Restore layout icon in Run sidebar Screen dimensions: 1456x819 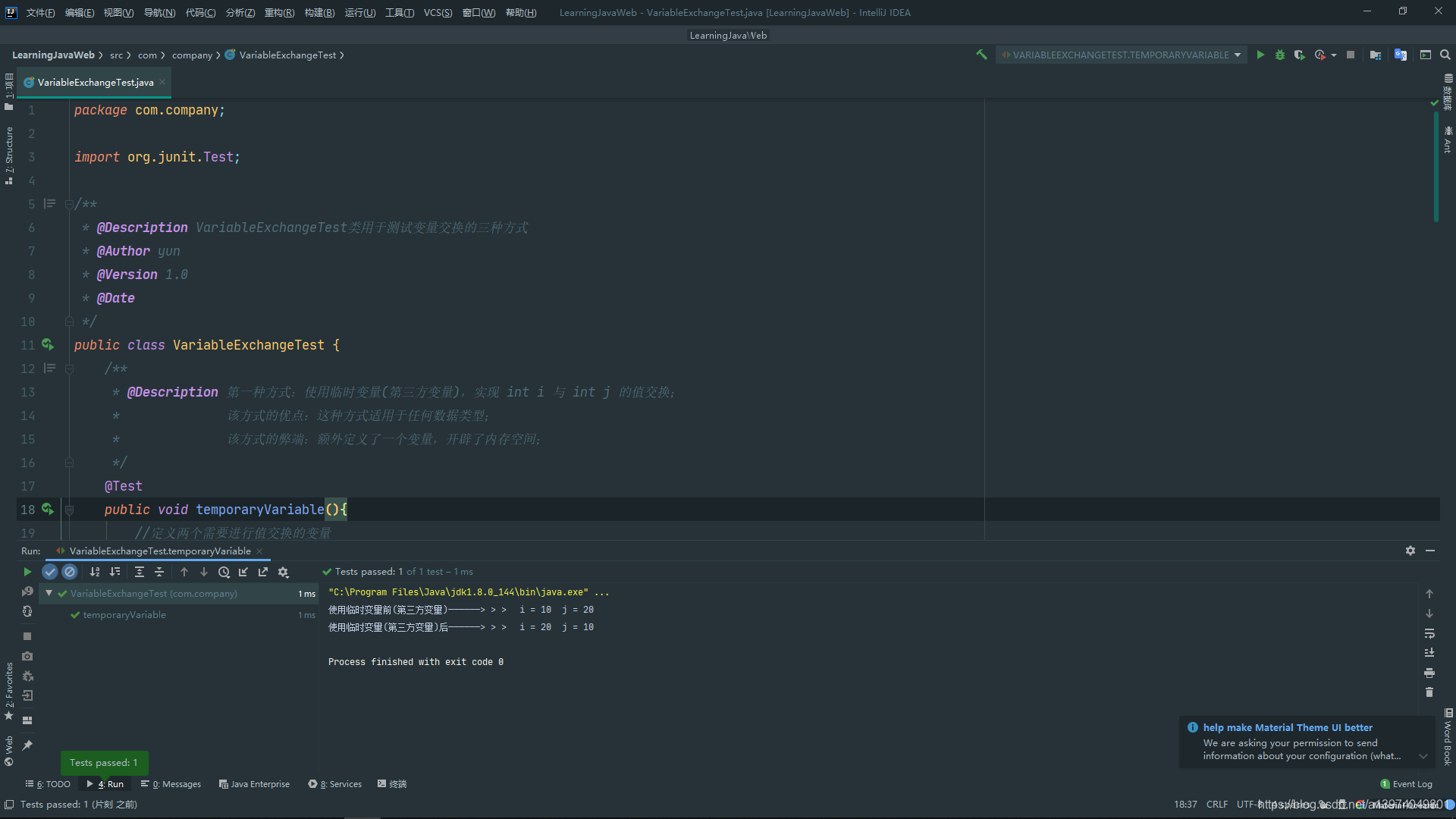pos(27,720)
